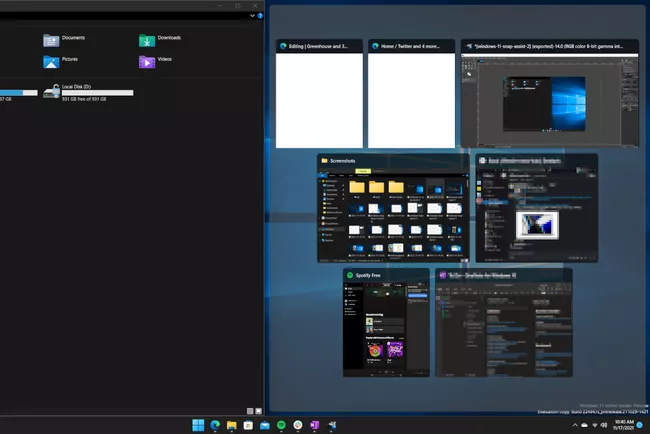Select the OneNote window thumbnail beside Spotify

(504, 323)
